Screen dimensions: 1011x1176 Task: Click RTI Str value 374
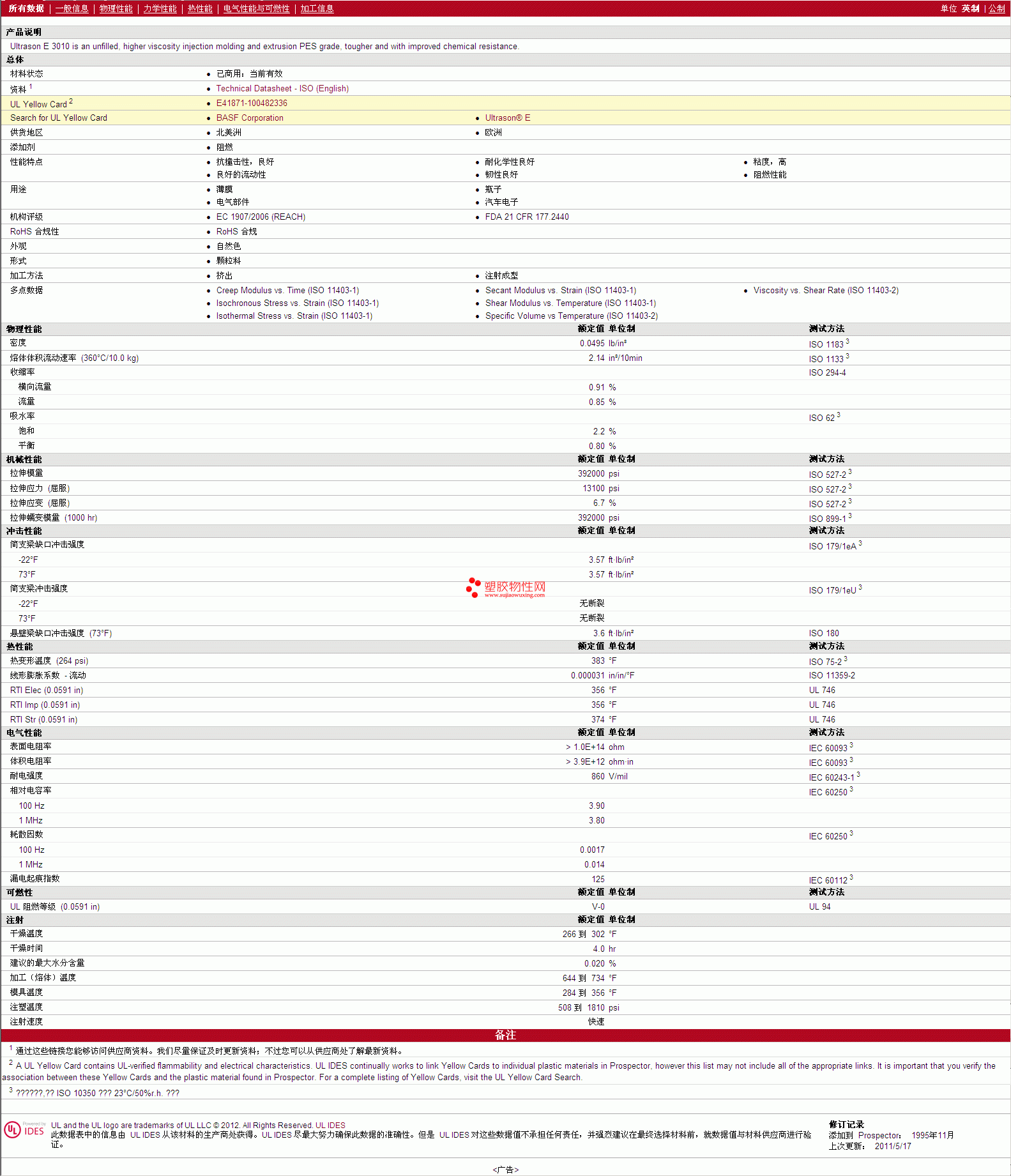(598, 719)
